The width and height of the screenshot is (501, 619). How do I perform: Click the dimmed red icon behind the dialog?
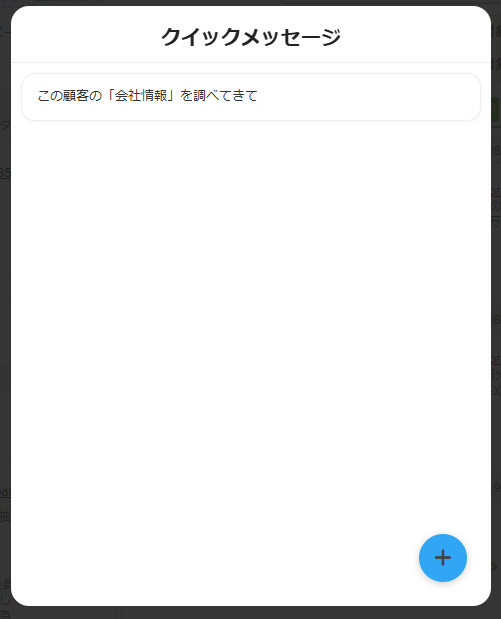tap(495, 566)
